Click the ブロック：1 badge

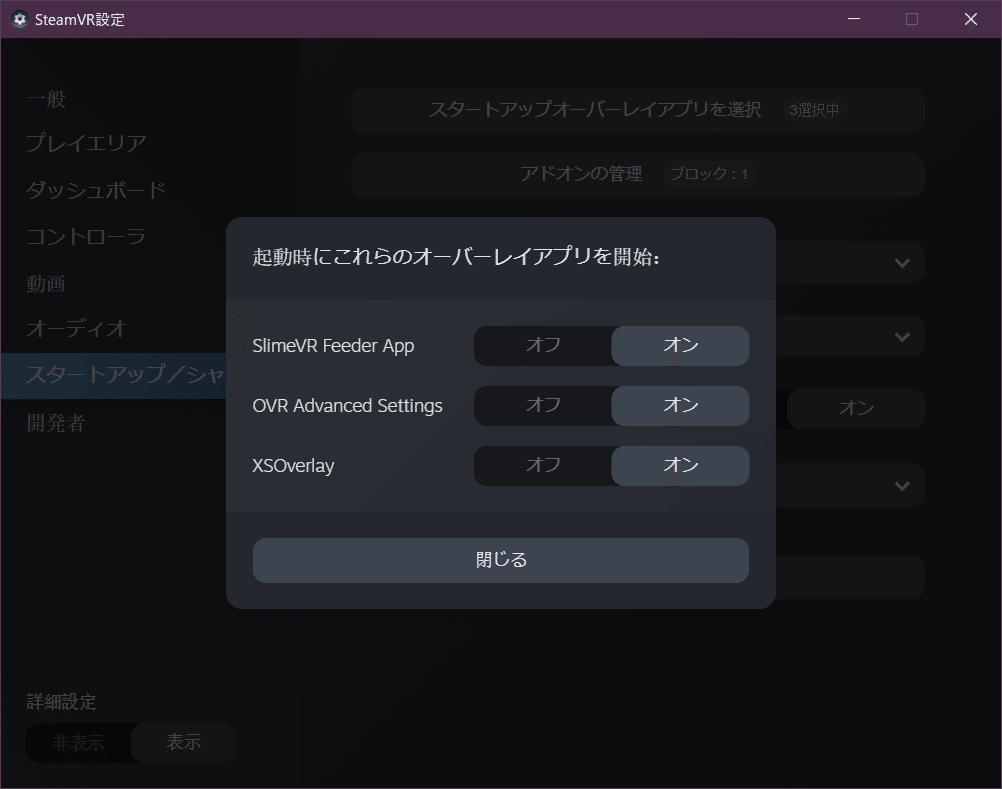pyautogui.click(x=709, y=174)
